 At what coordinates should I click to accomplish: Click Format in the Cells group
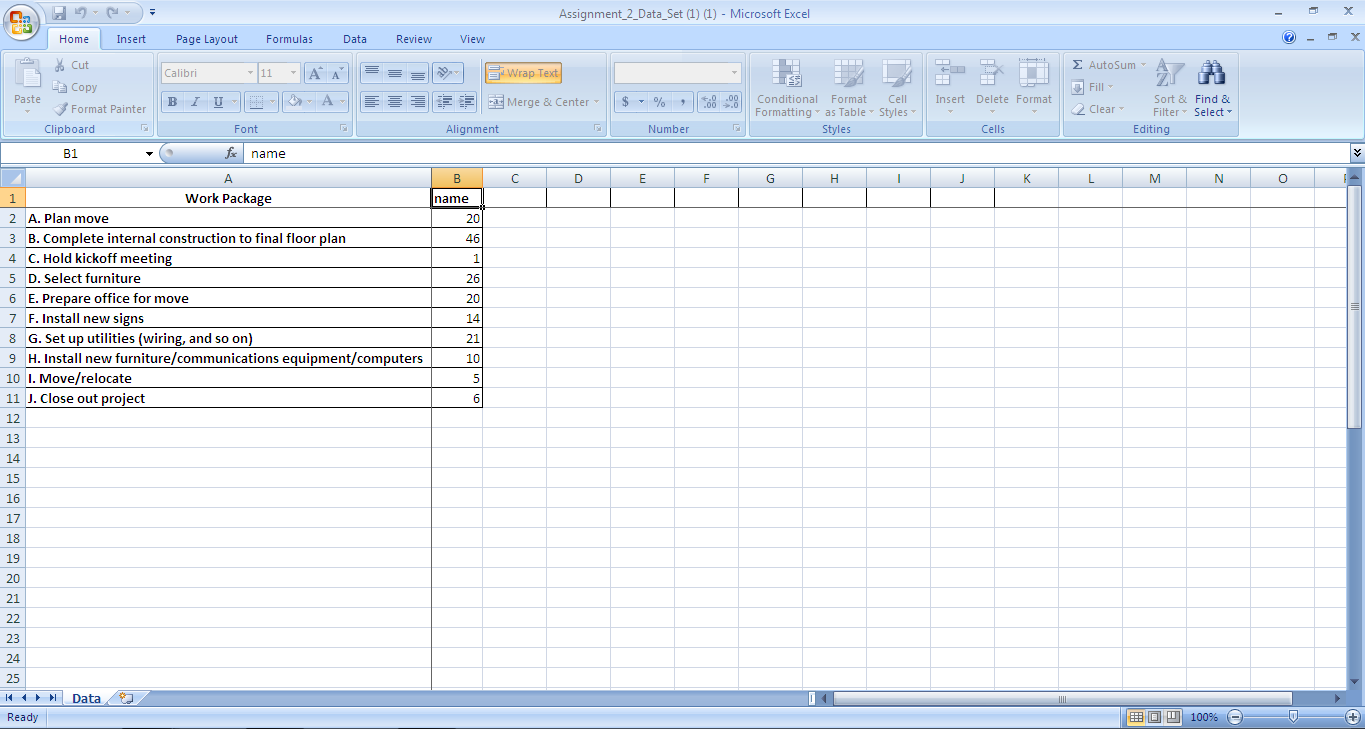coord(1034,88)
